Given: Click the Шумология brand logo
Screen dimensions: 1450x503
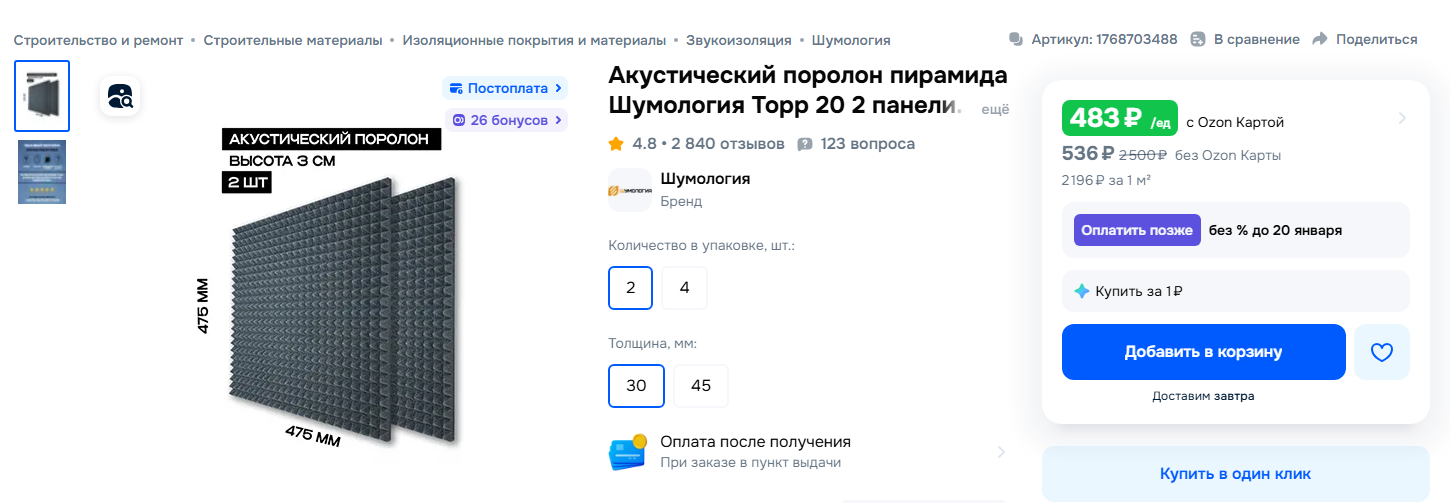Looking at the screenshot, I should pos(630,190).
